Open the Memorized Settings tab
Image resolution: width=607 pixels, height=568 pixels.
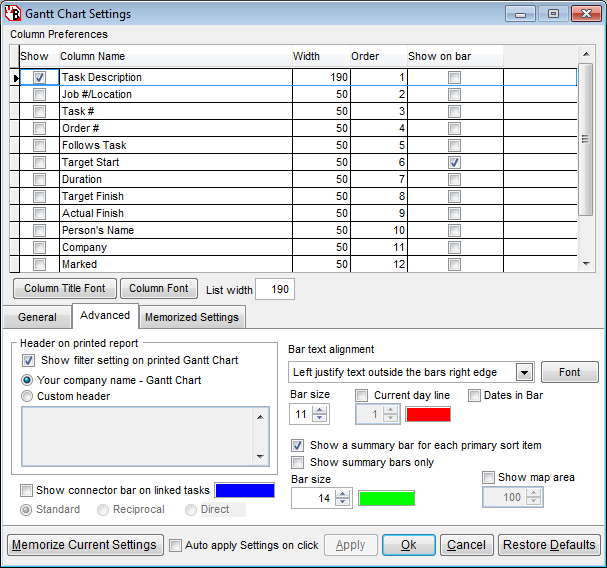point(192,317)
